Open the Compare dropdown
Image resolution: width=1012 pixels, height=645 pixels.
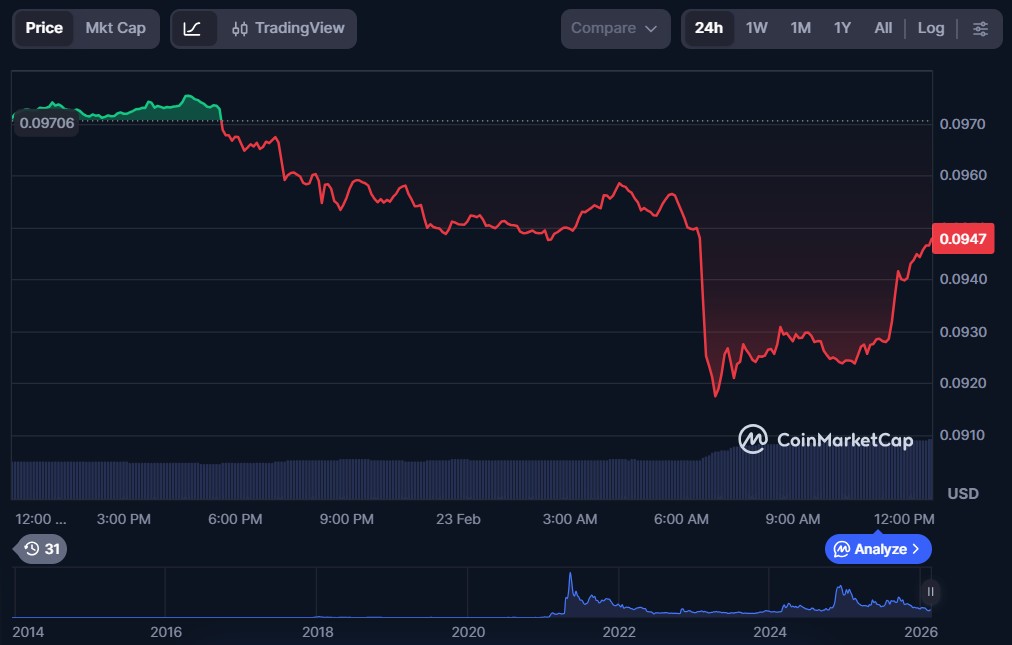tap(614, 29)
